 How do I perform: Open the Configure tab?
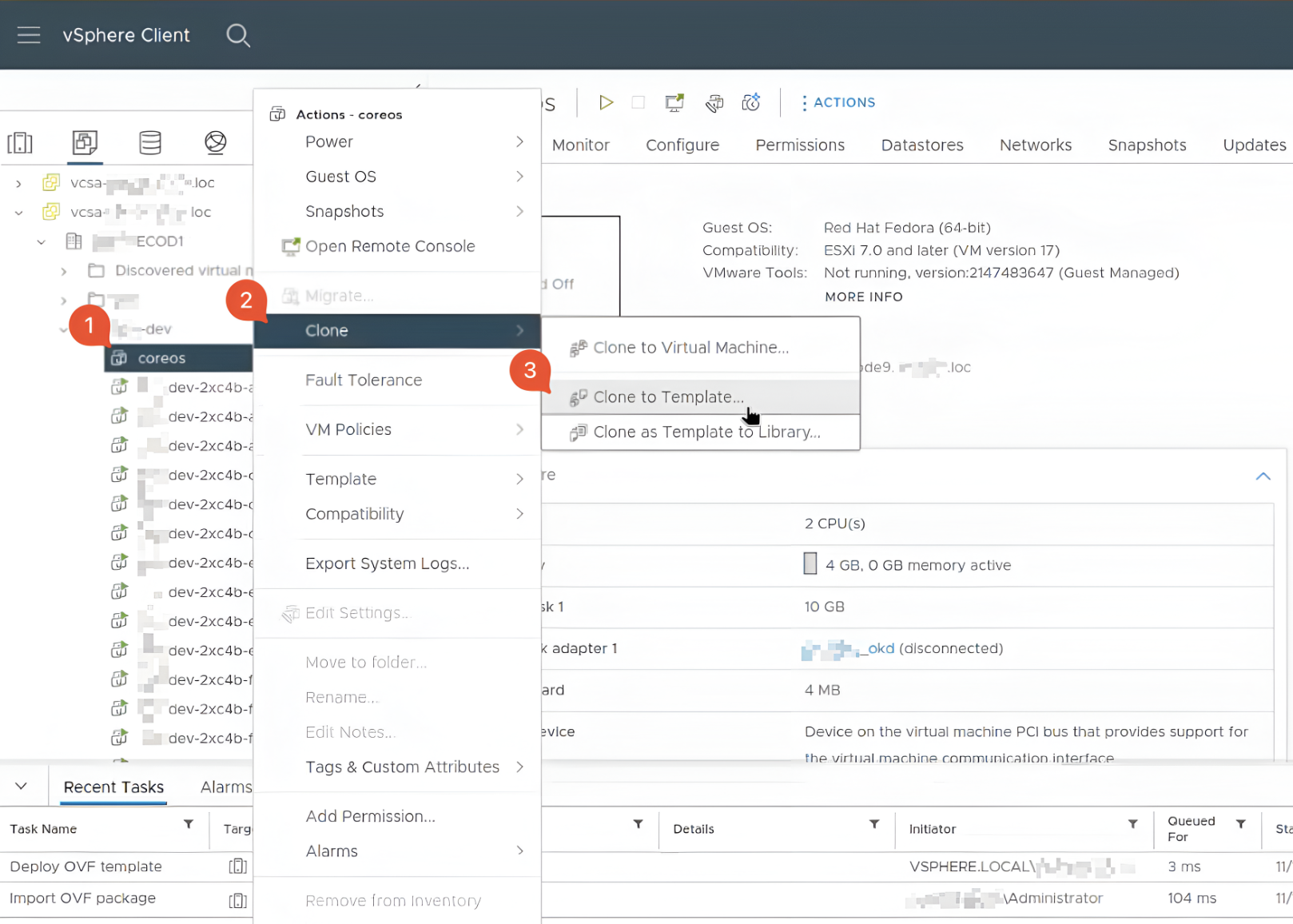coord(682,145)
